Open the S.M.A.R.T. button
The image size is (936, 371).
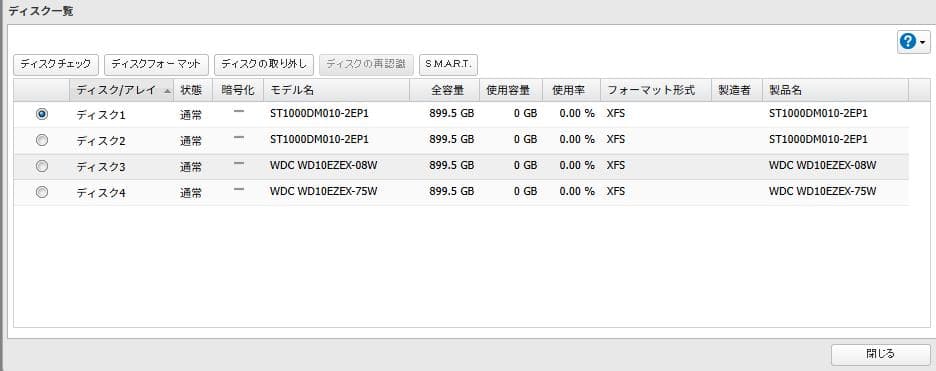point(448,64)
